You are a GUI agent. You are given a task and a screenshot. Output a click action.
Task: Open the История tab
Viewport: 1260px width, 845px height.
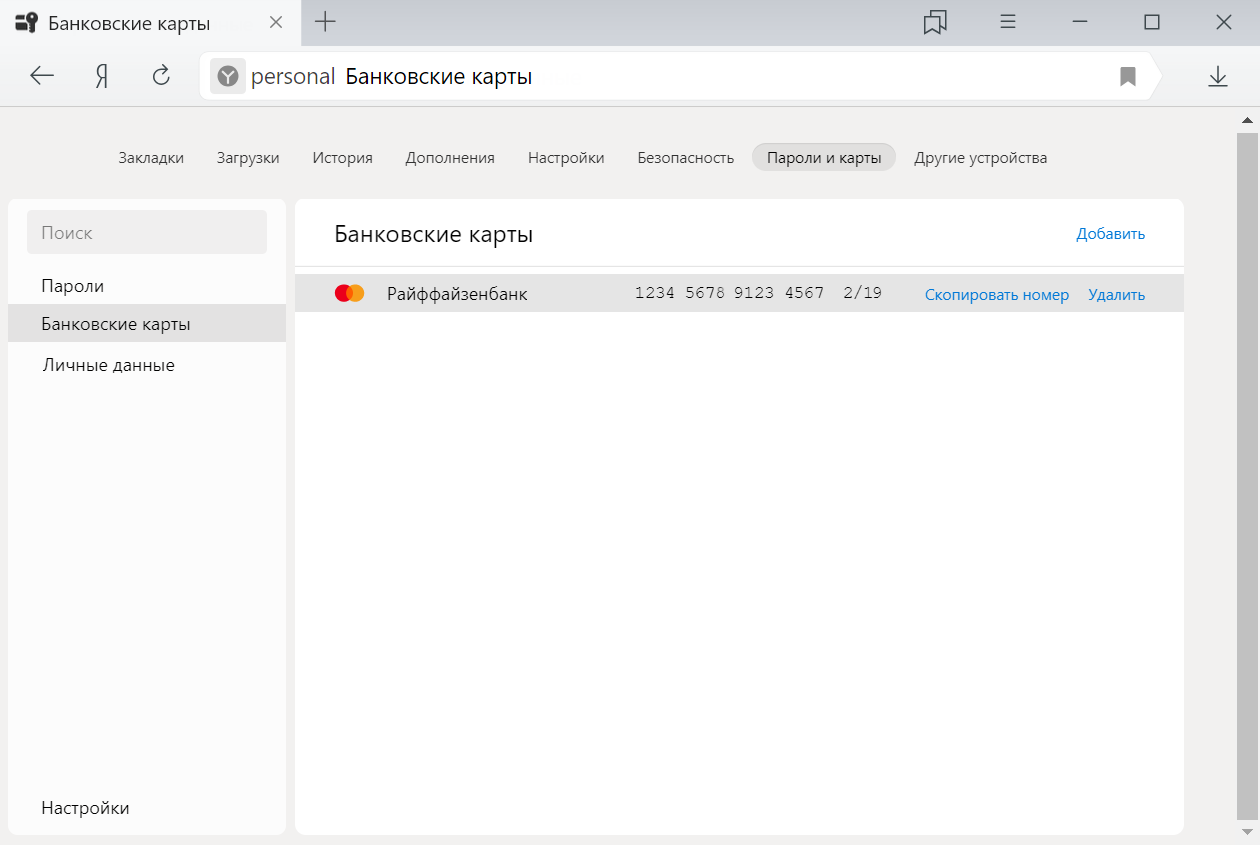pos(342,157)
